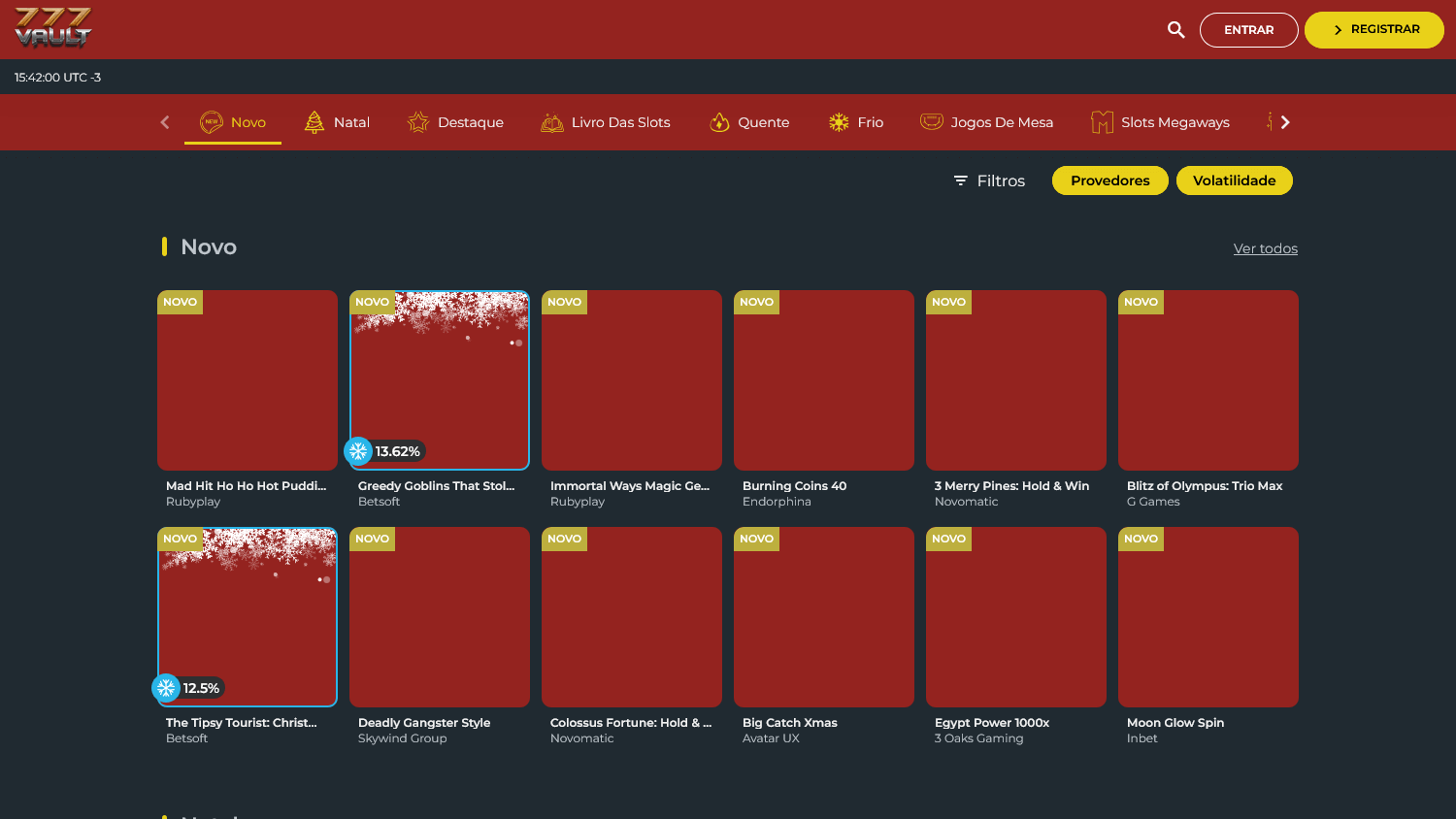Expand more categories with the right chevron
Viewport: 1456px width, 819px height.
[1283, 121]
